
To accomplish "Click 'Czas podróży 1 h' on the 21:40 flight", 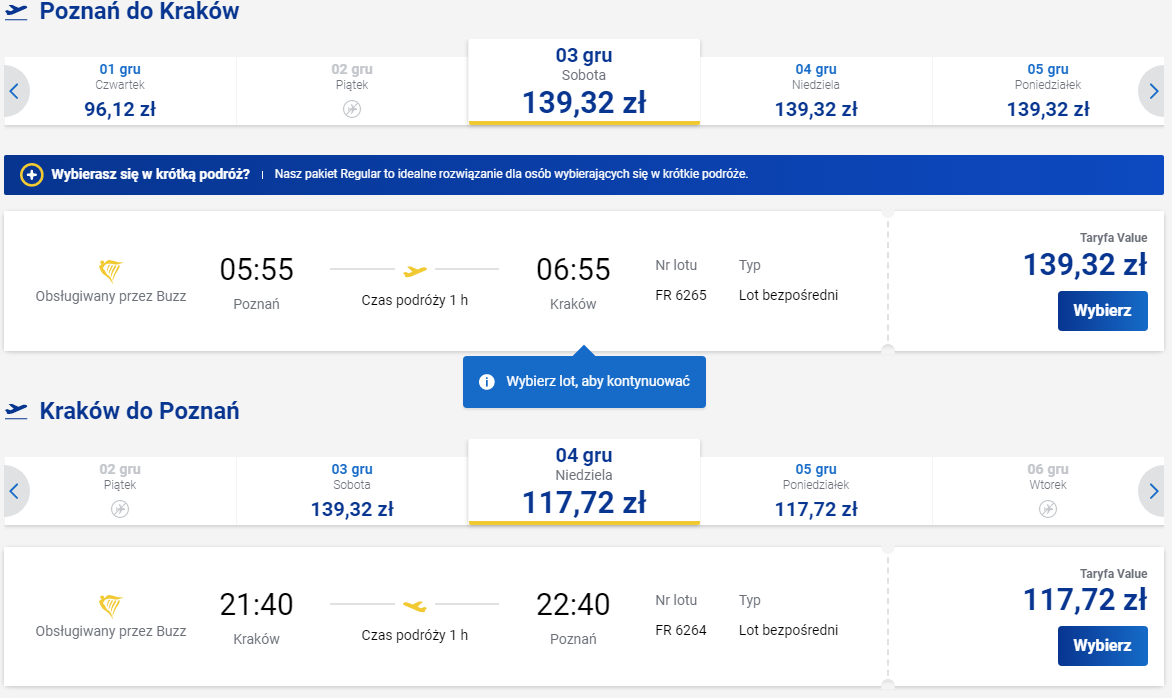I will tap(415, 635).
